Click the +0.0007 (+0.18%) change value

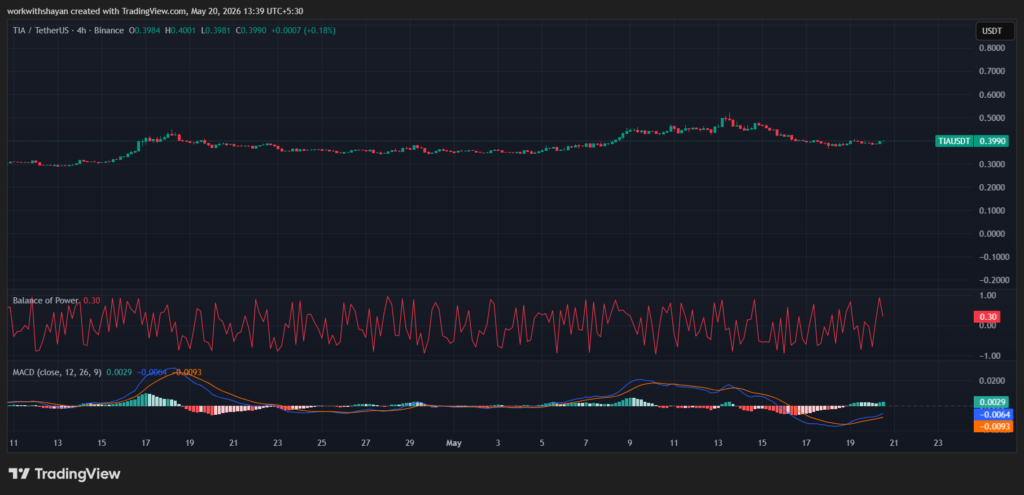(x=304, y=30)
